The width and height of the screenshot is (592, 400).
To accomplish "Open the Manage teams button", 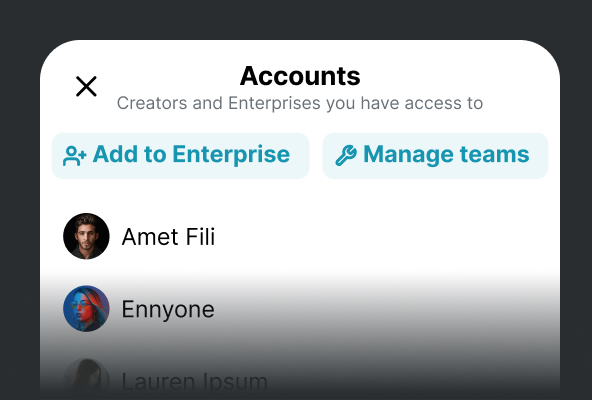I will pos(435,156).
